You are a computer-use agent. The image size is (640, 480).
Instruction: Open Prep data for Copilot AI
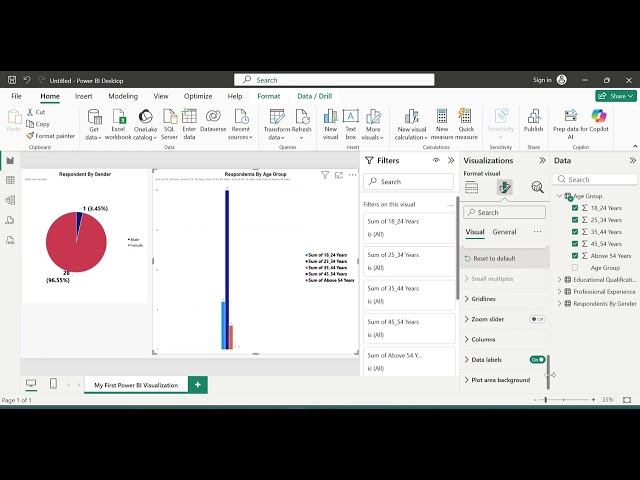point(571,124)
